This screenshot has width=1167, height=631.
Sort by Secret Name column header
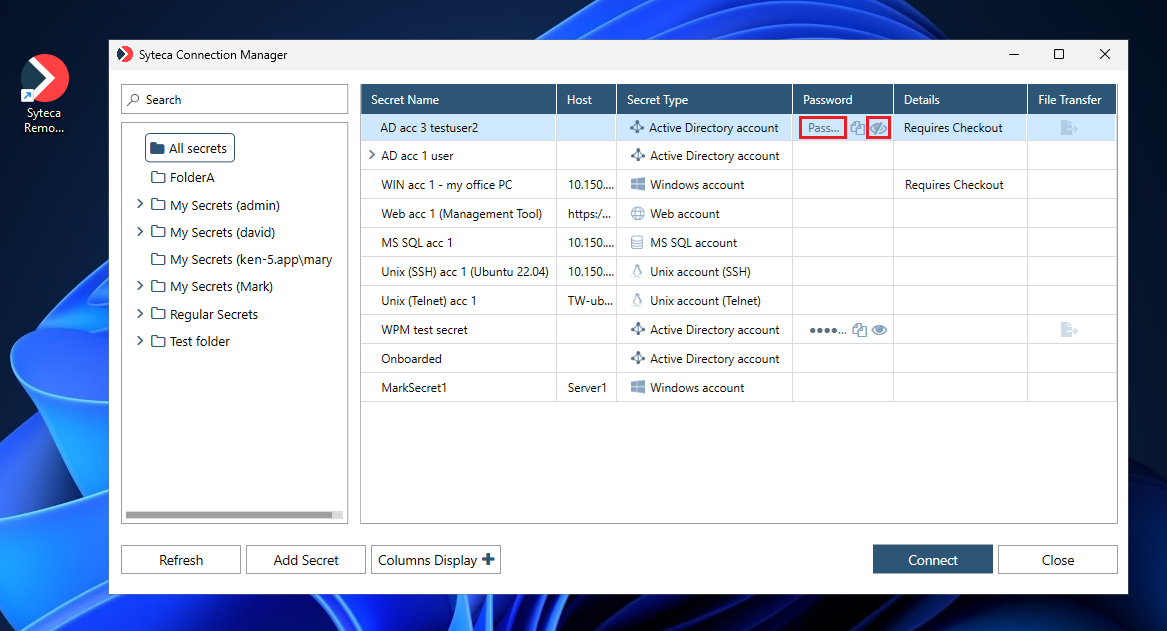click(405, 100)
